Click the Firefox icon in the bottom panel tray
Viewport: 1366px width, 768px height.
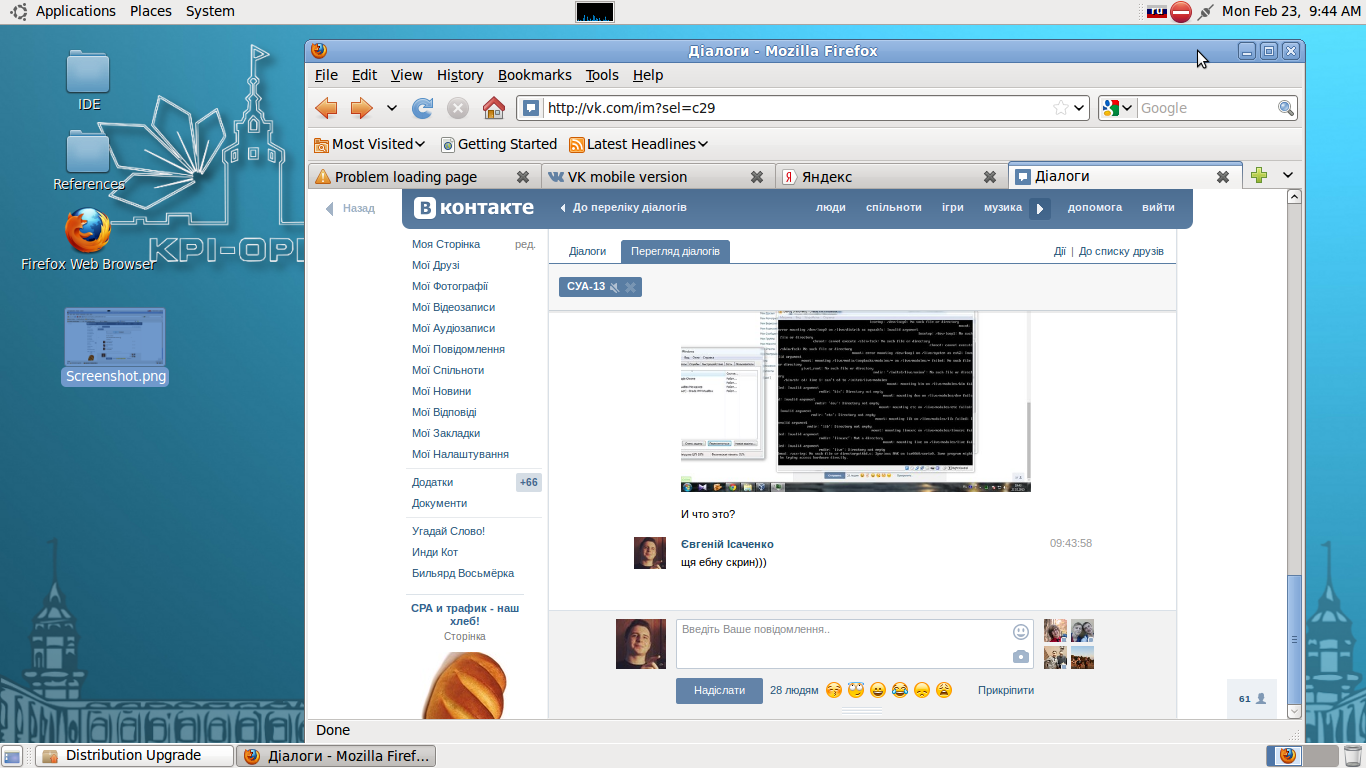tap(1288, 756)
